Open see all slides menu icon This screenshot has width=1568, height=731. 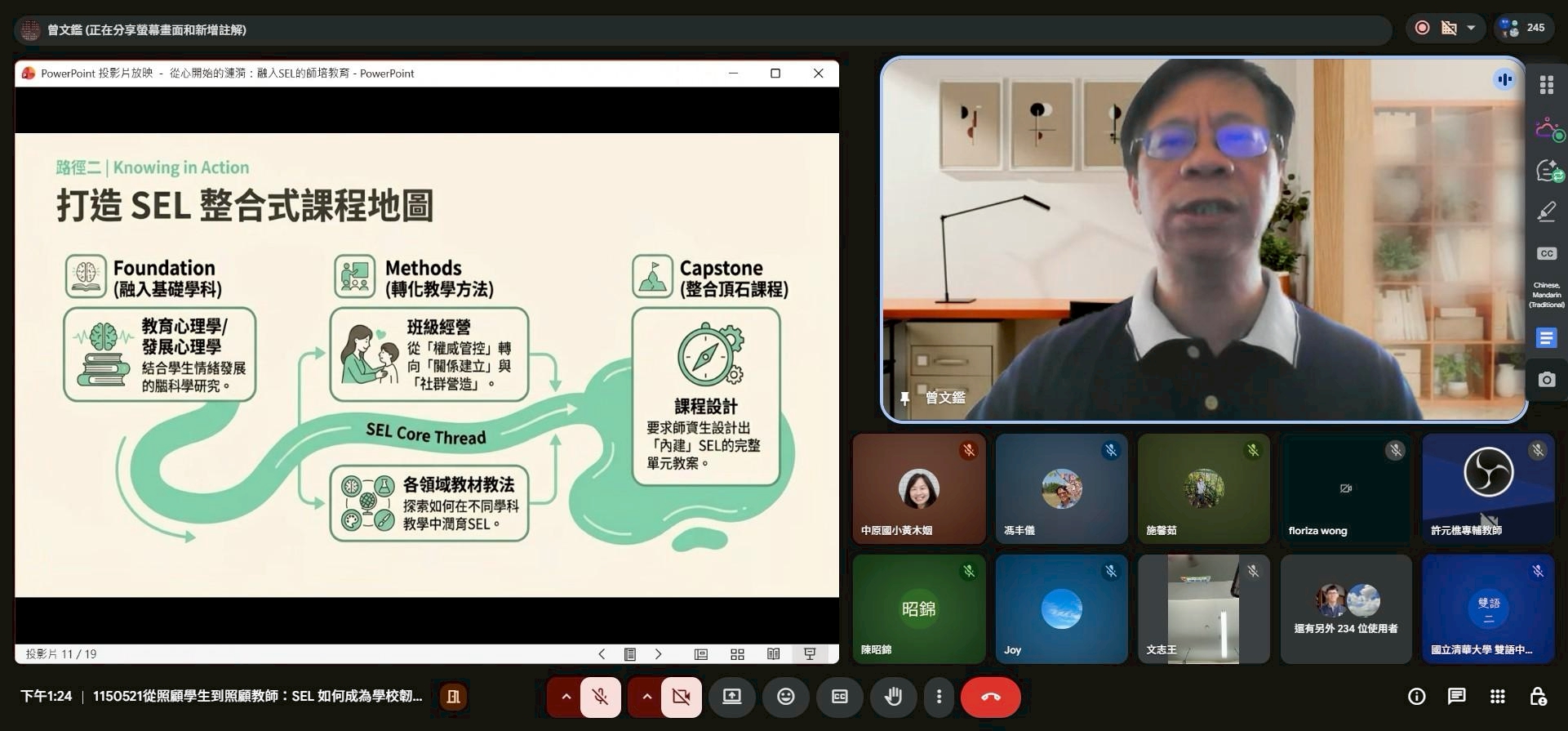click(x=630, y=654)
